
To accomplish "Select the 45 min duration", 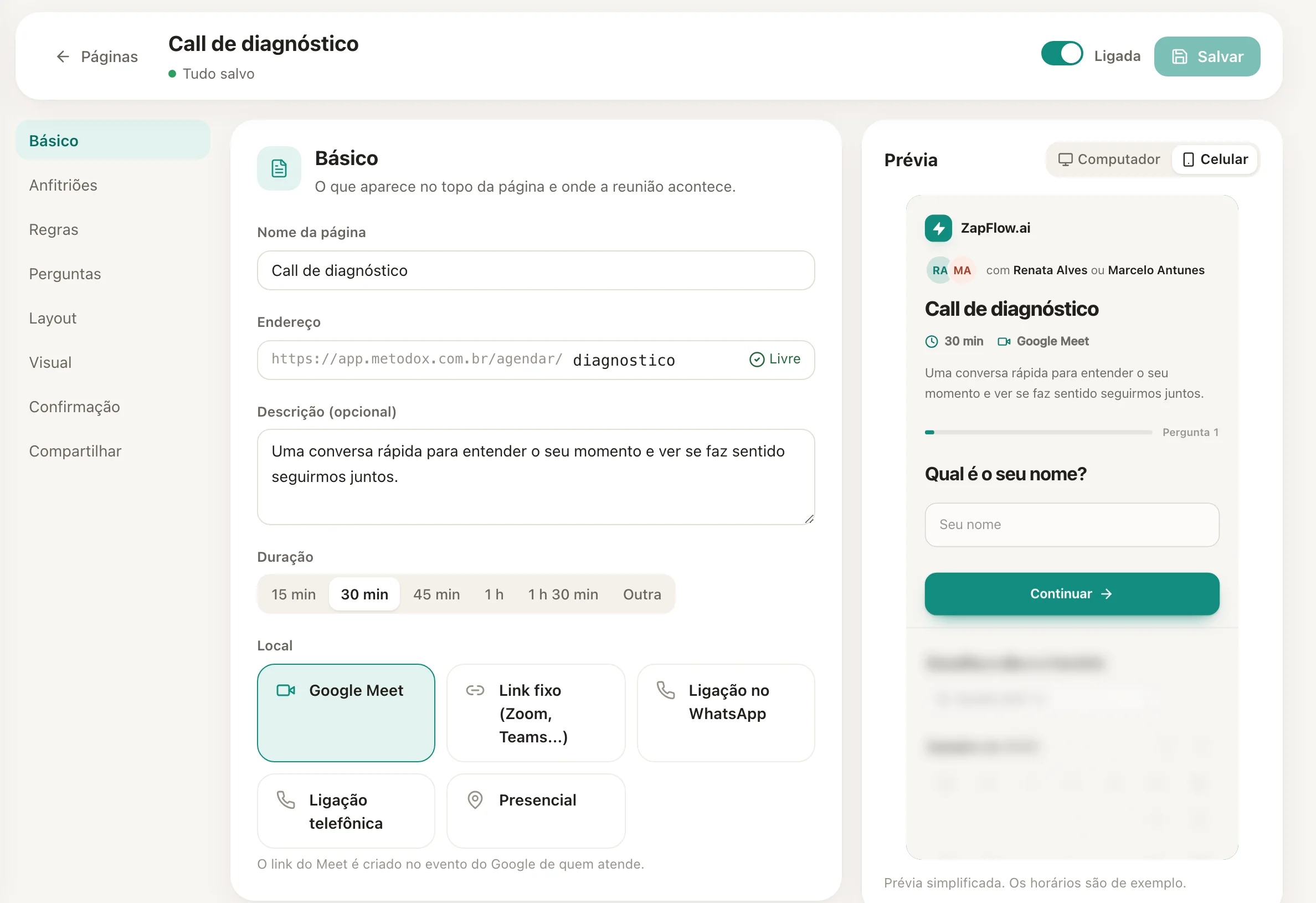I will (436, 594).
